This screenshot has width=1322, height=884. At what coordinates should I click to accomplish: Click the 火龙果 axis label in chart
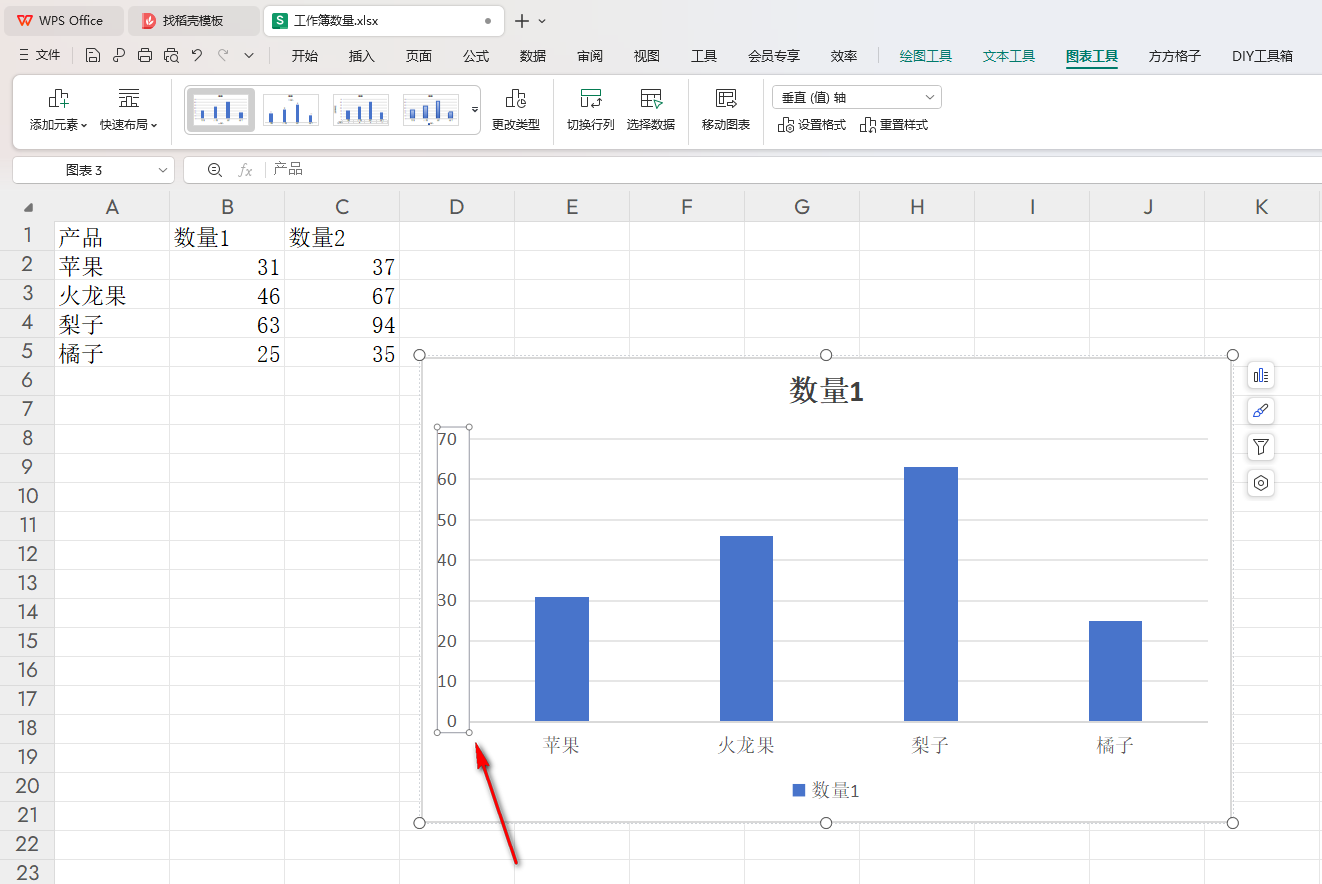(745, 746)
